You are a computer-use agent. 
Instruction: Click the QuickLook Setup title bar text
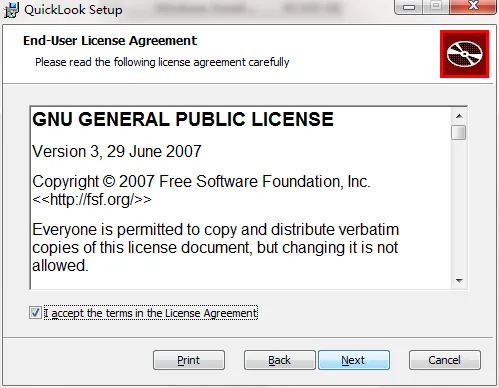tap(73, 10)
